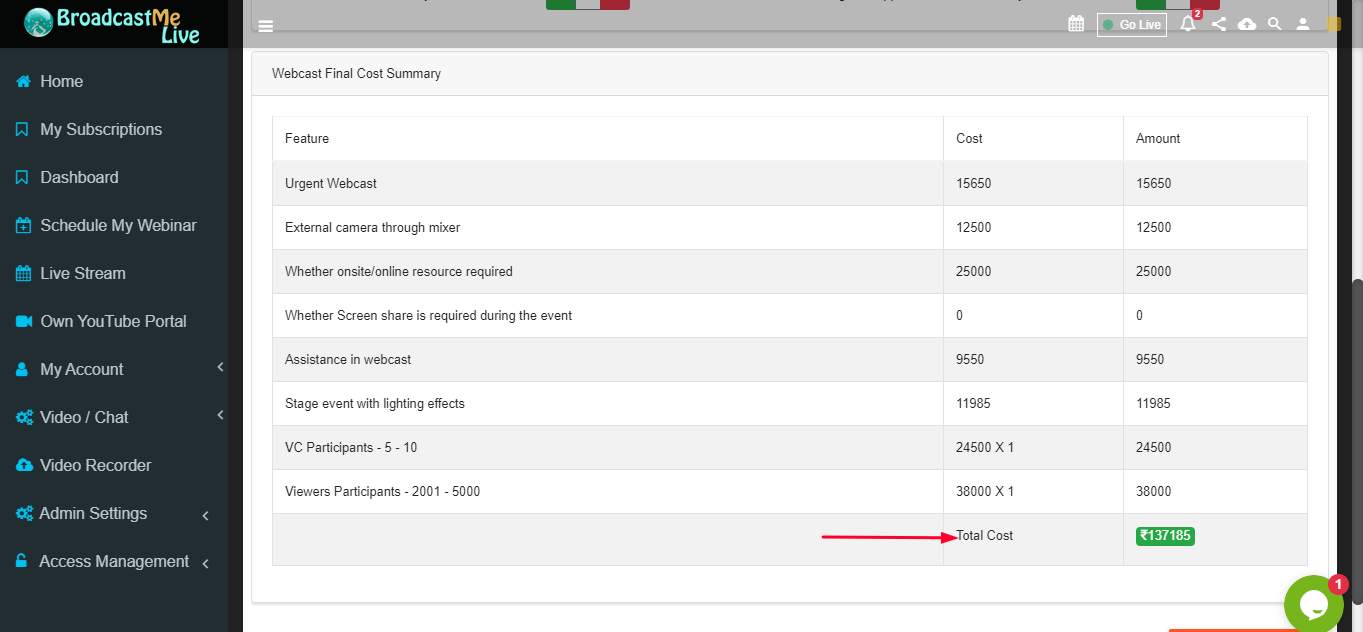Viewport: 1363px width, 632px height.
Task: Click the Go Live button
Action: (1131, 25)
